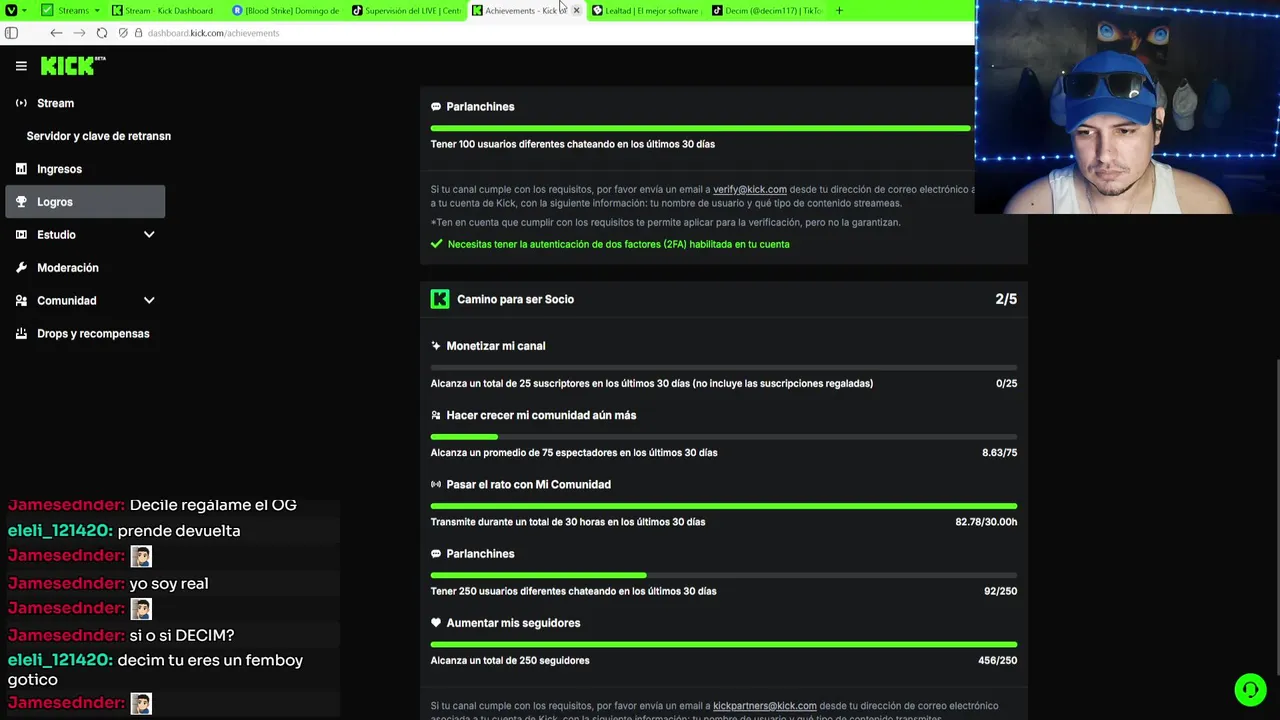Click the Camino para ser Socio Kick icon
1280x720 pixels.
pyautogui.click(x=440, y=299)
